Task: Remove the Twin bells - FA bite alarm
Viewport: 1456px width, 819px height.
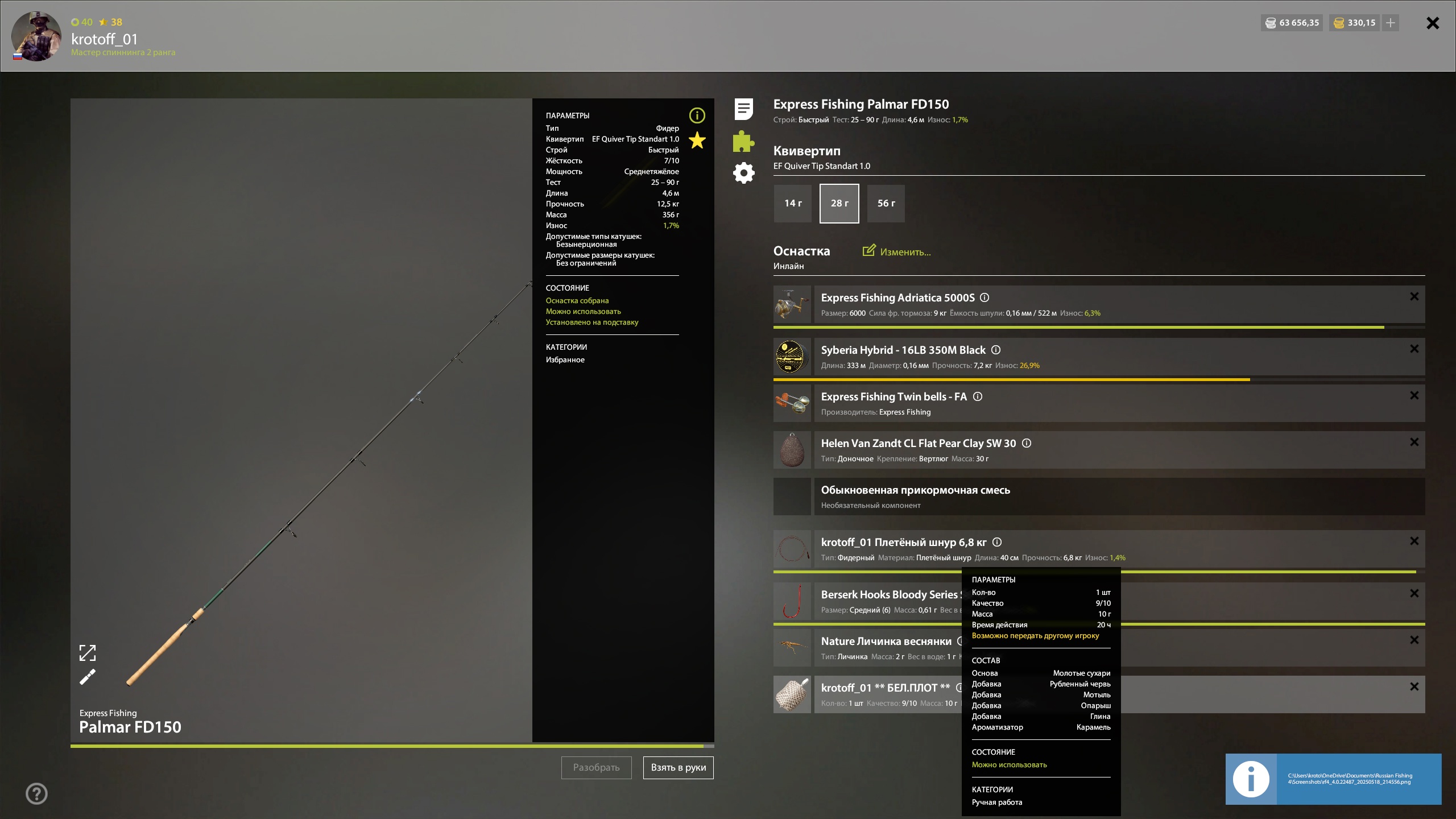Action: pyautogui.click(x=1414, y=395)
